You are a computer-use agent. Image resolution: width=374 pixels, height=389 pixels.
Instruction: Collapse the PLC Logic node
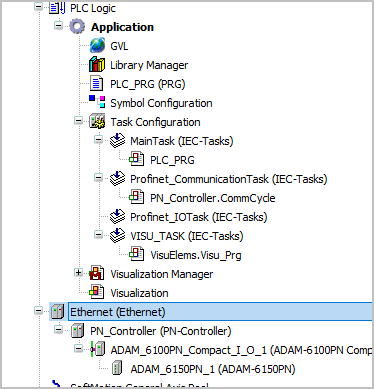39,7
